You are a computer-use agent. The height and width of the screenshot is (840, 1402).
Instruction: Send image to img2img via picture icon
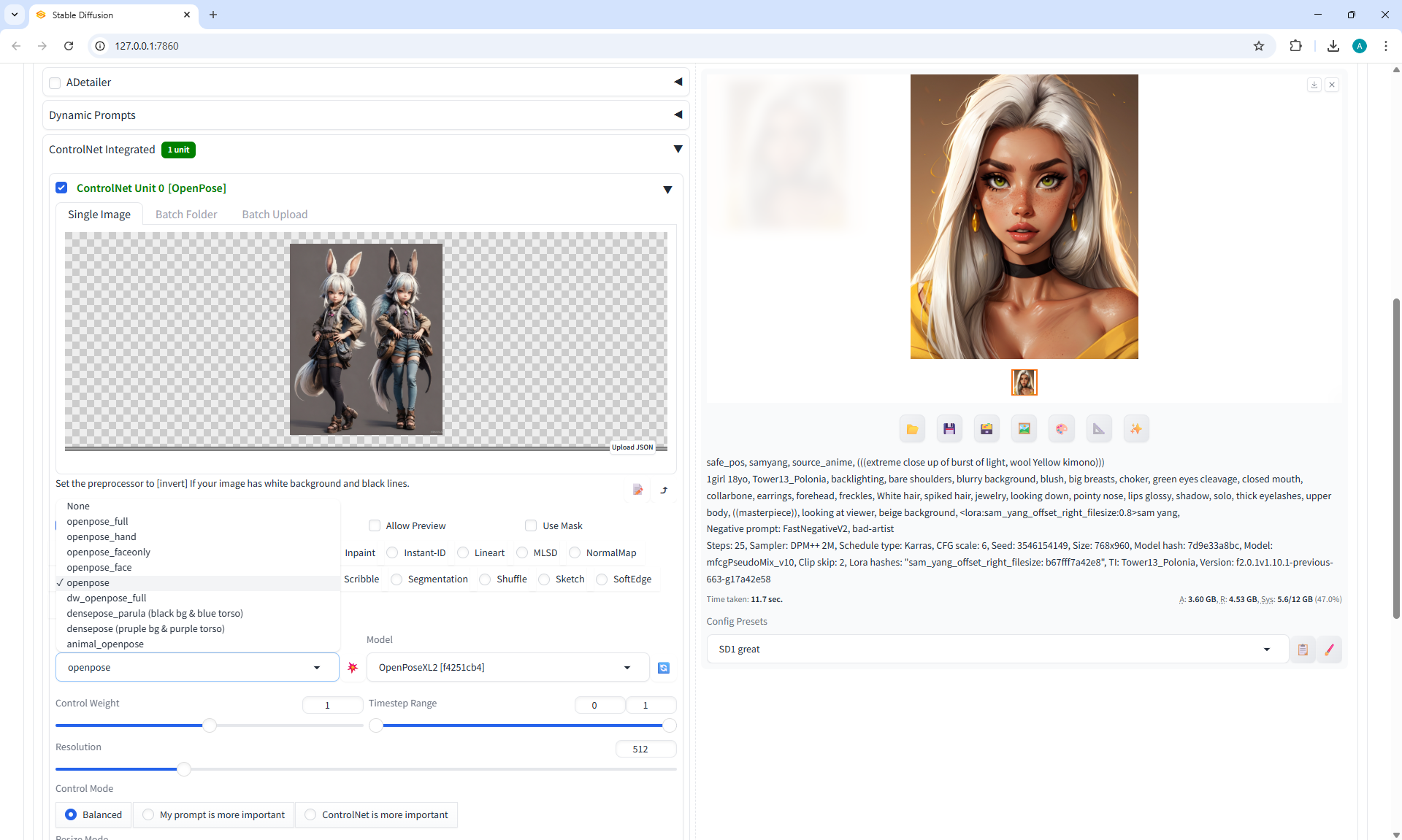(1024, 429)
